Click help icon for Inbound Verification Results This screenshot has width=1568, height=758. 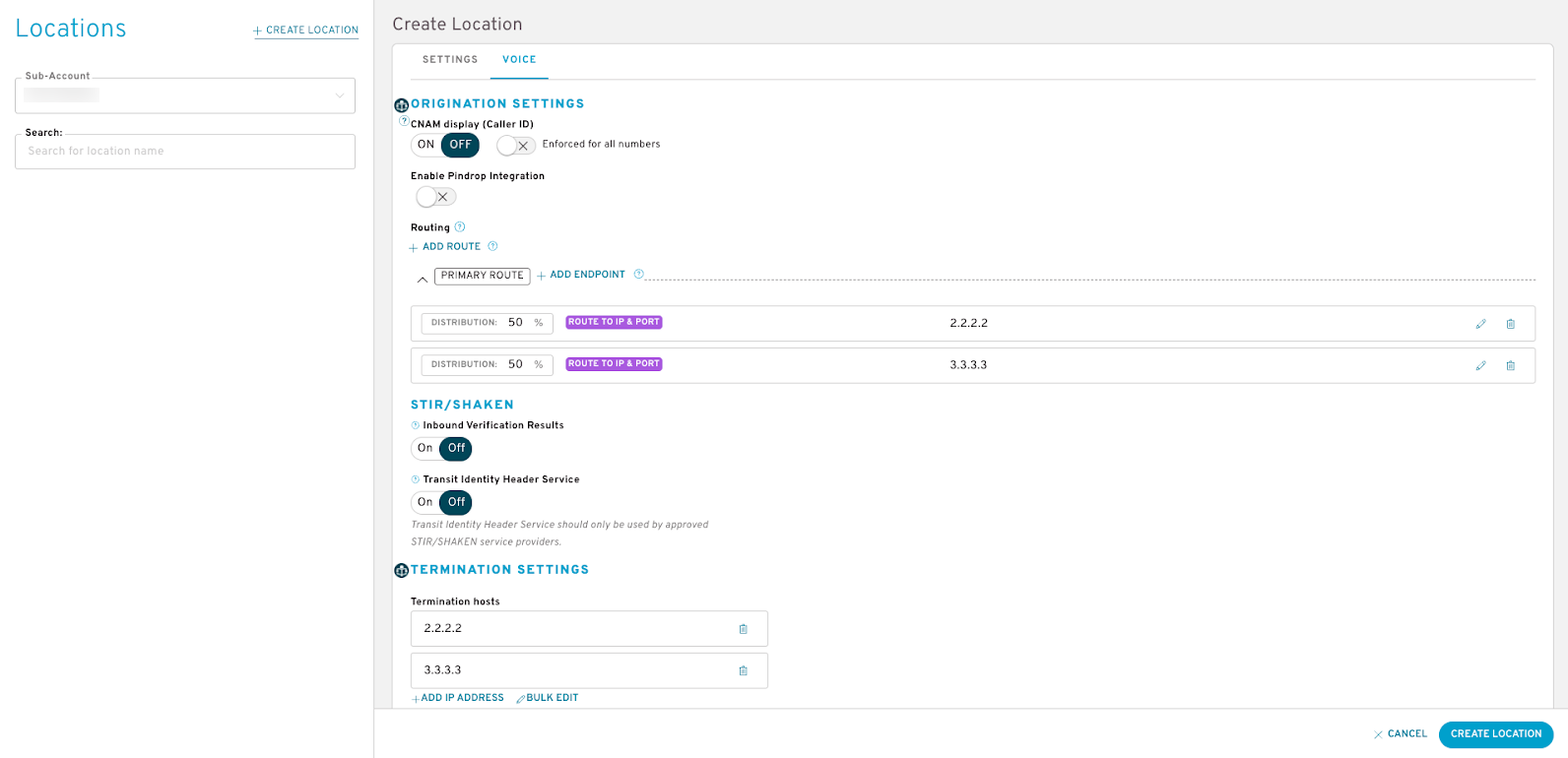click(416, 425)
